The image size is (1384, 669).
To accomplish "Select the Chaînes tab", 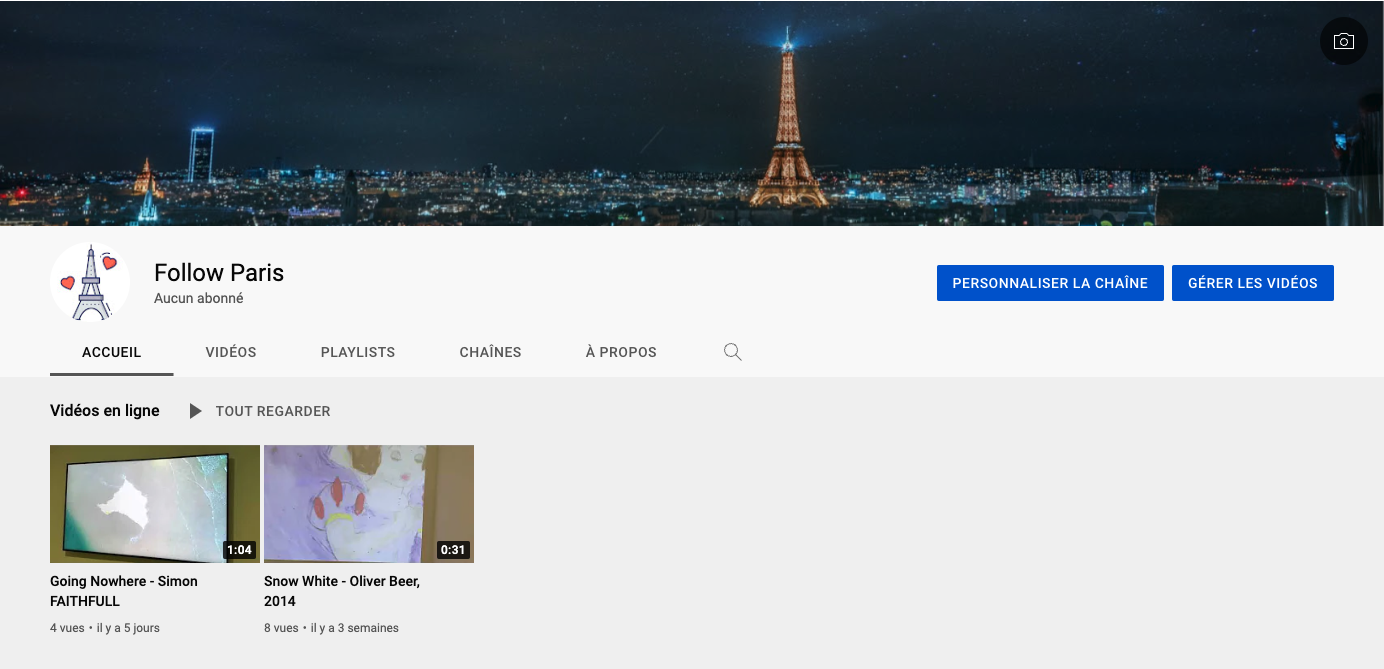I will [490, 352].
